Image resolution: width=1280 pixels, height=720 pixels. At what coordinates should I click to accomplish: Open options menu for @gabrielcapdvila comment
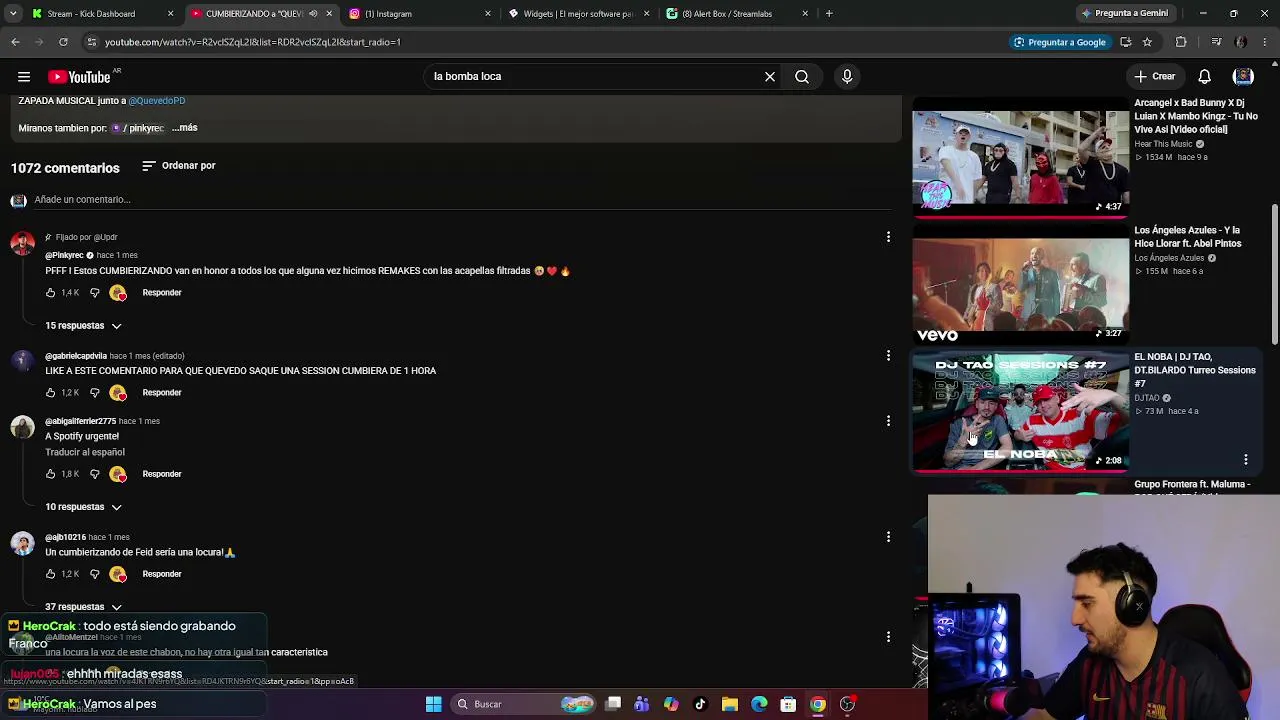pyautogui.click(x=888, y=356)
